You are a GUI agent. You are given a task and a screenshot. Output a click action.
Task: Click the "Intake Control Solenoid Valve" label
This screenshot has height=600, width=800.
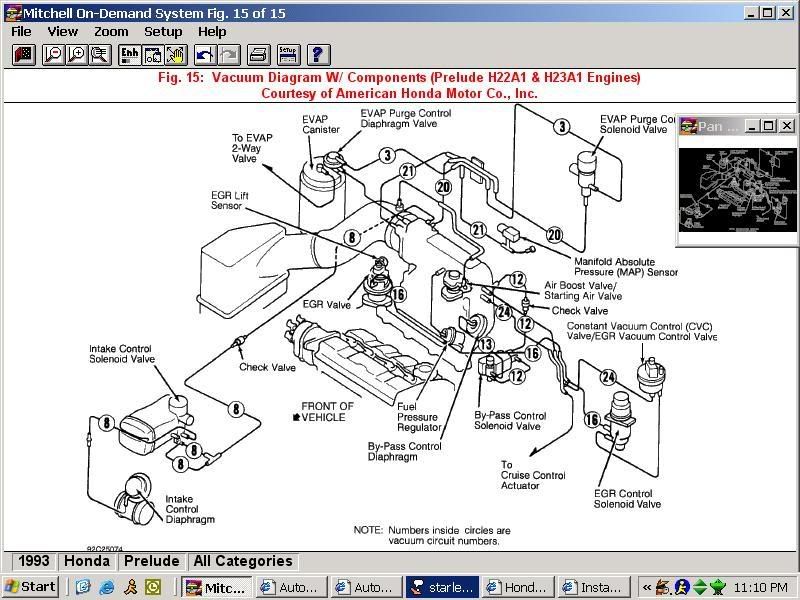(x=121, y=354)
